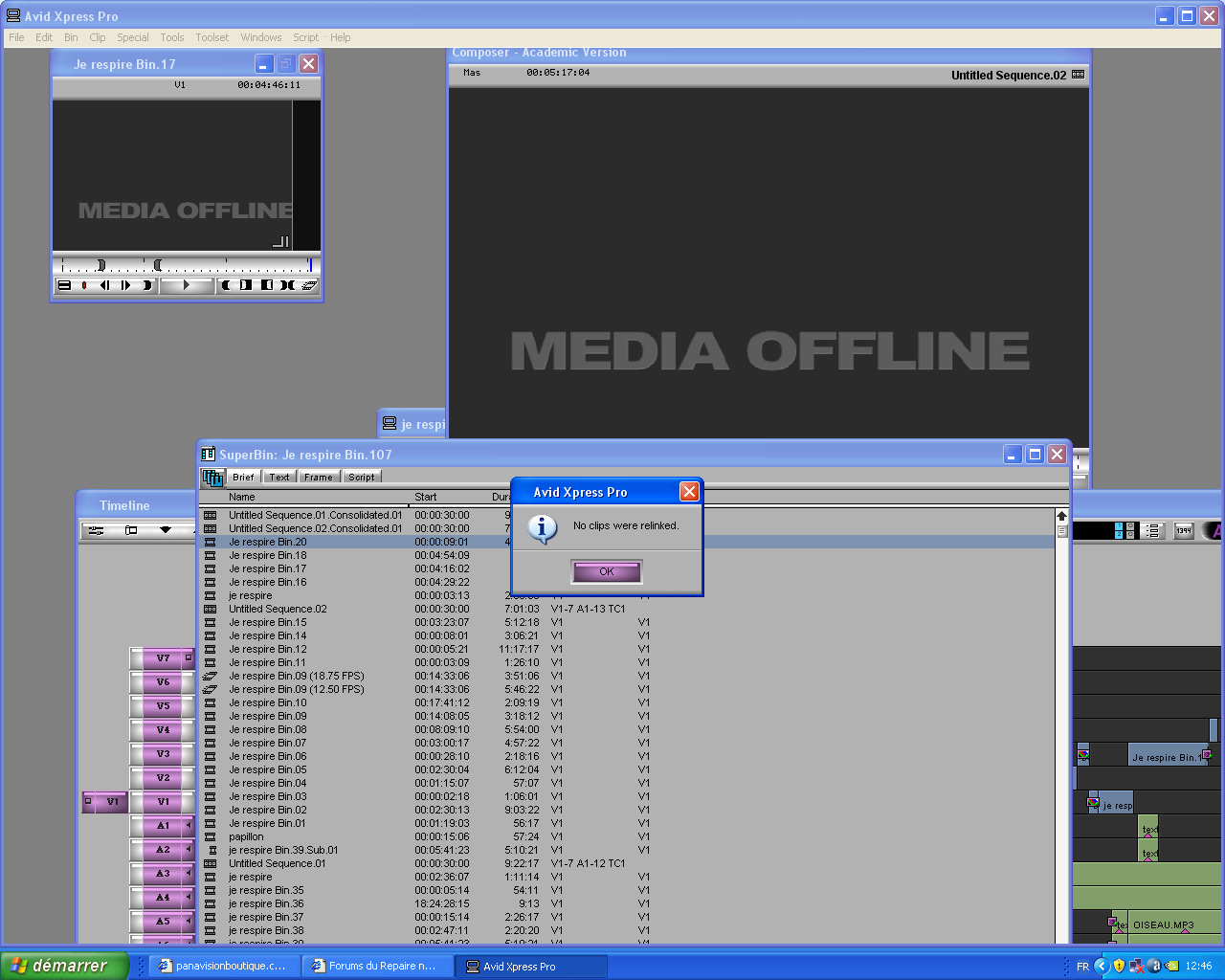Toggle the source V1 track selector
This screenshot has width=1225, height=980.
coord(105,801)
